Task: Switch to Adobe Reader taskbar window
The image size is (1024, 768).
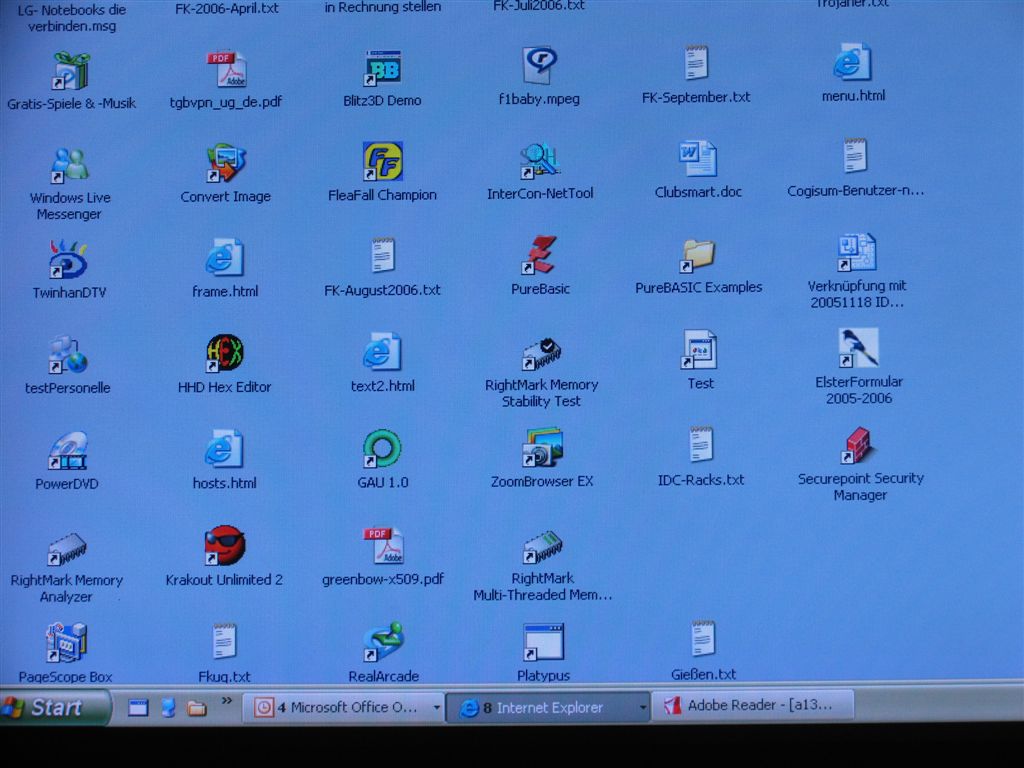Action: coord(752,705)
